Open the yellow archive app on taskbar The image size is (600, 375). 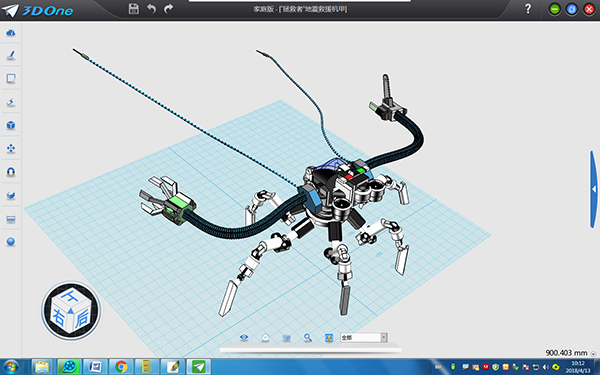pyautogui.click(x=147, y=367)
